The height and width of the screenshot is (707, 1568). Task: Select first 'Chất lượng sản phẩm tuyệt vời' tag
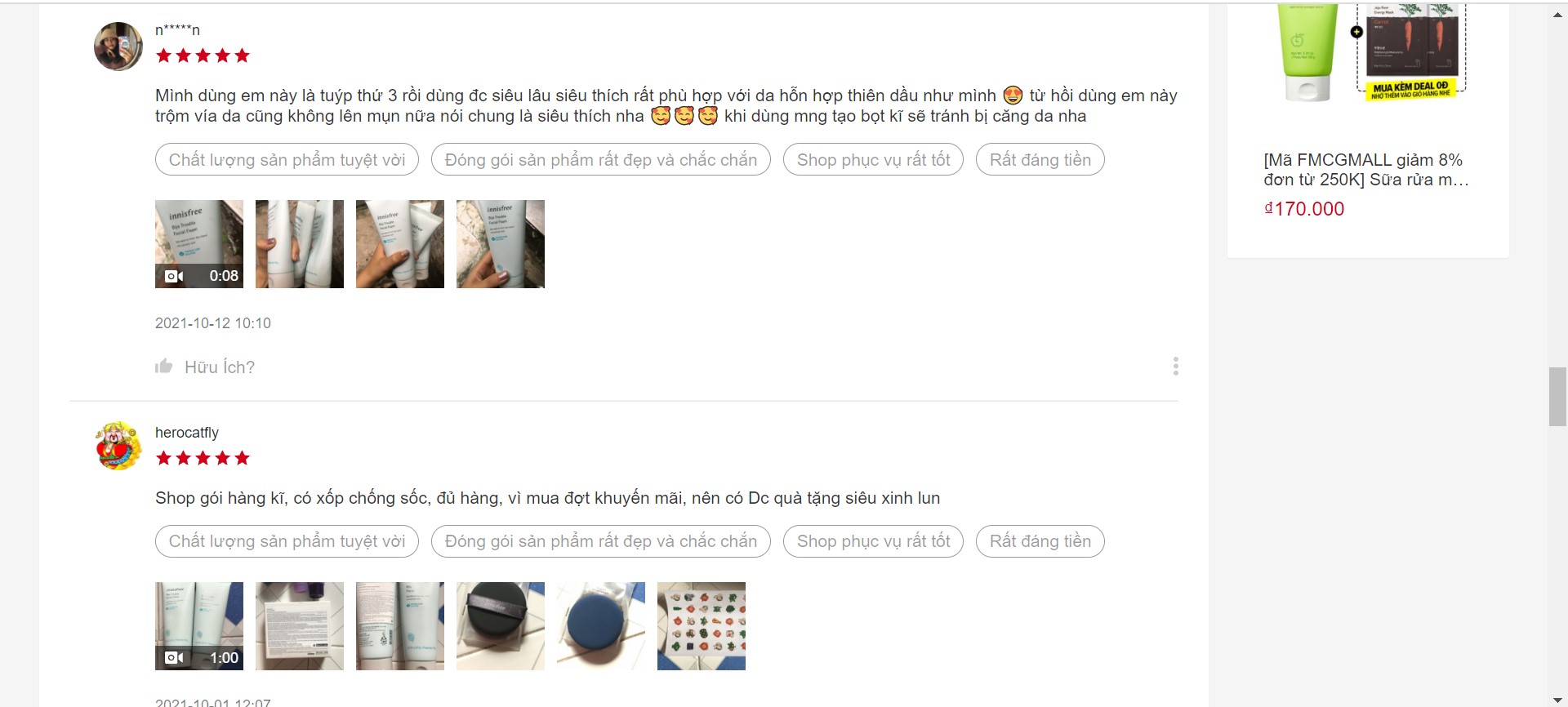click(x=287, y=159)
